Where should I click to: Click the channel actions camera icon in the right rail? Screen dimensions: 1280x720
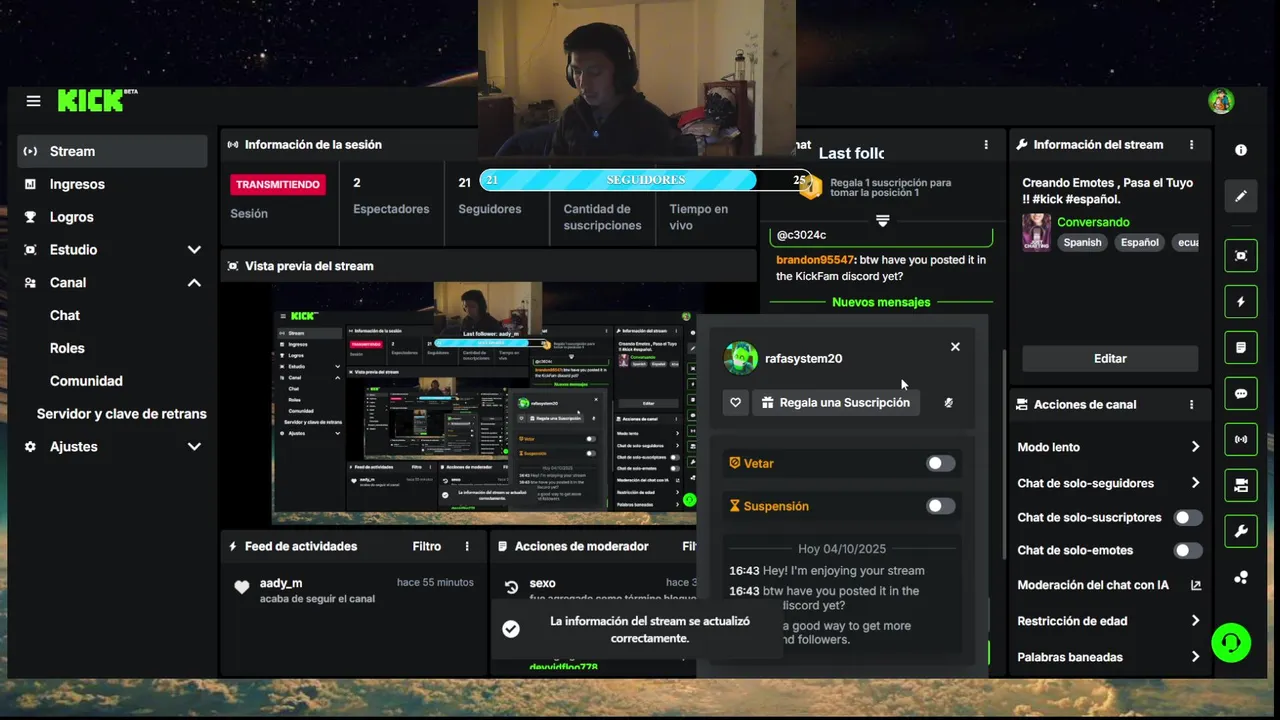(x=1241, y=486)
